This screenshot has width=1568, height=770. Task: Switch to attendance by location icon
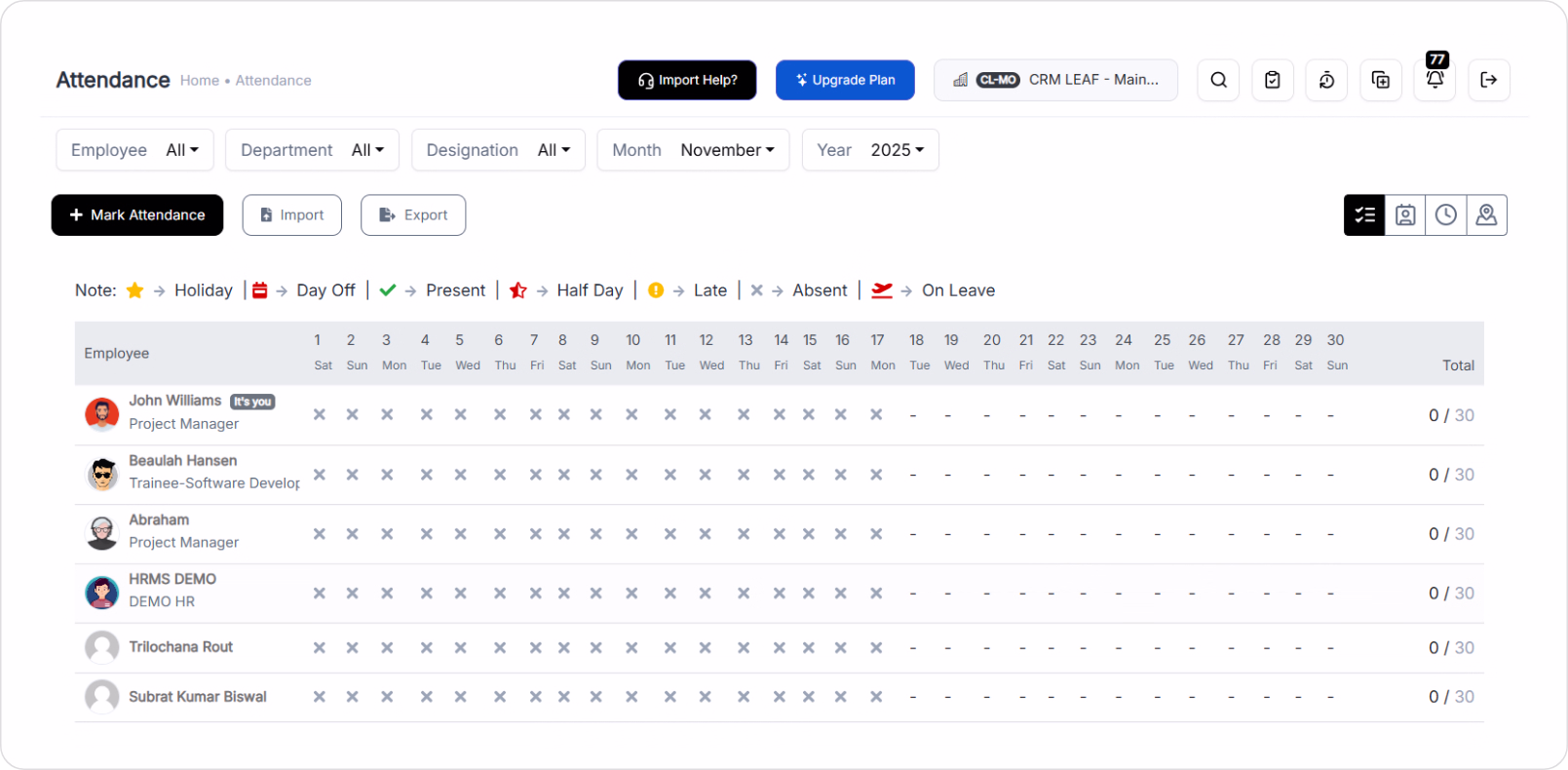tap(1486, 215)
